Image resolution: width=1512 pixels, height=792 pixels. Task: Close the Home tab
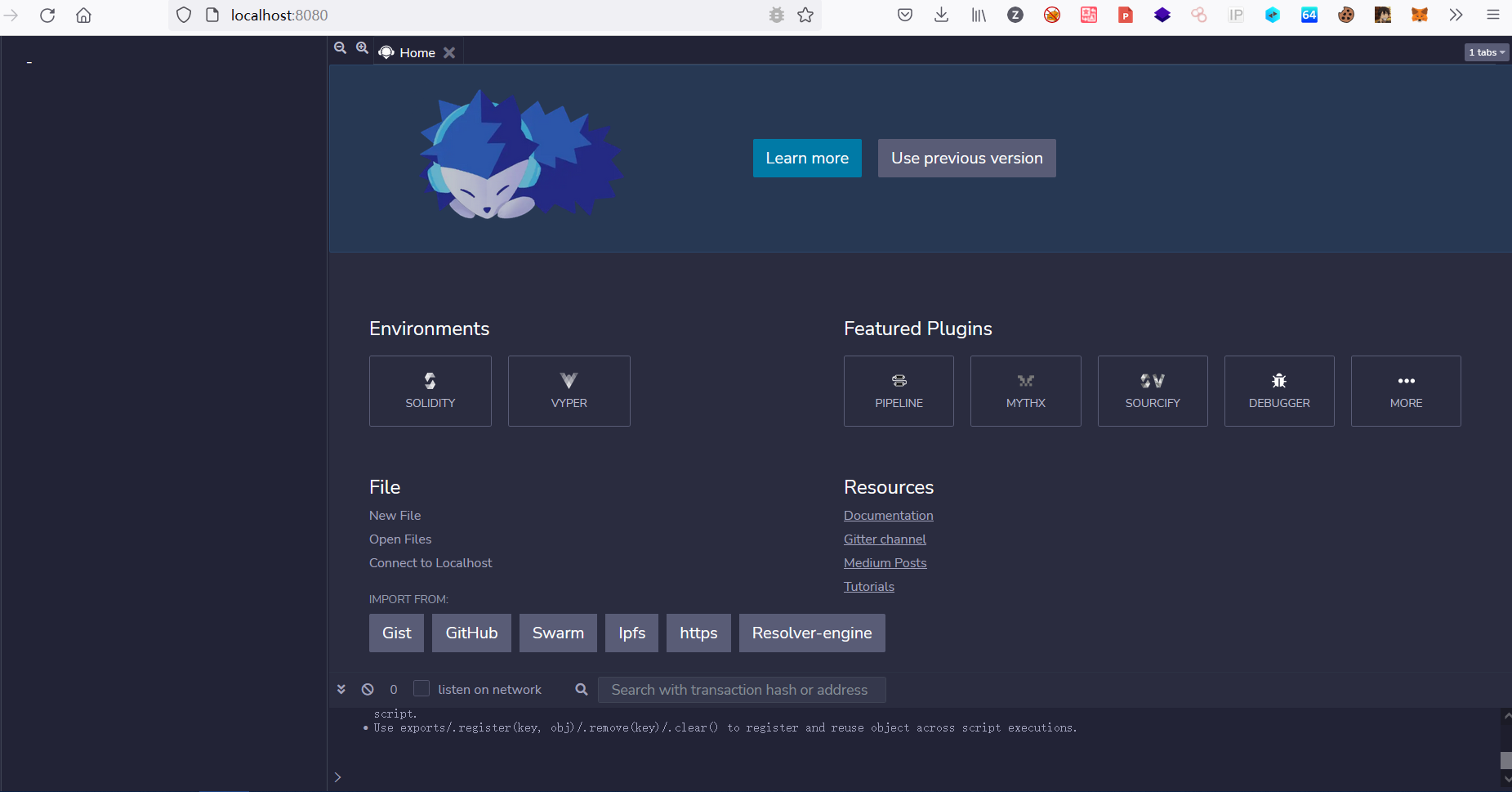coord(449,52)
